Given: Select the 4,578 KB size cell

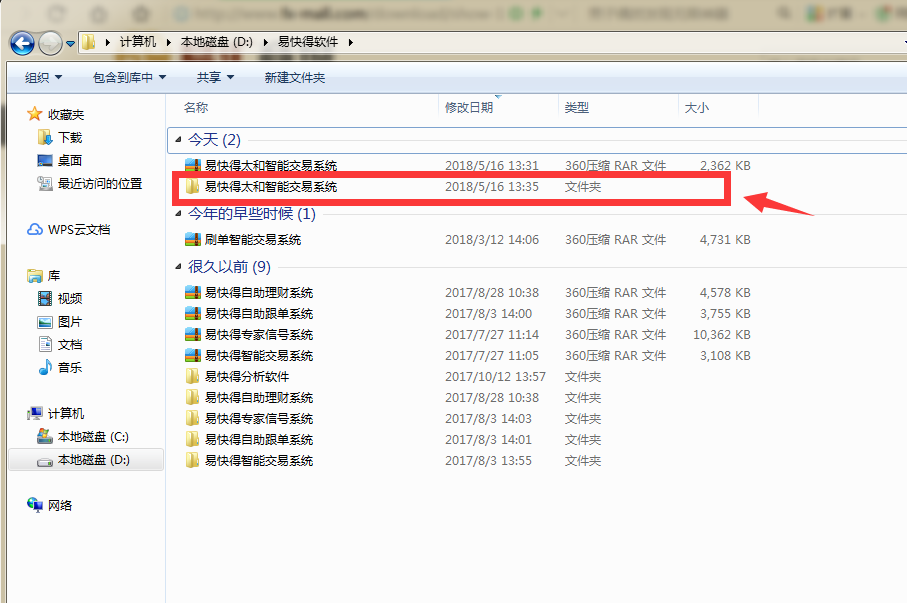Looking at the screenshot, I should coord(725,293).
